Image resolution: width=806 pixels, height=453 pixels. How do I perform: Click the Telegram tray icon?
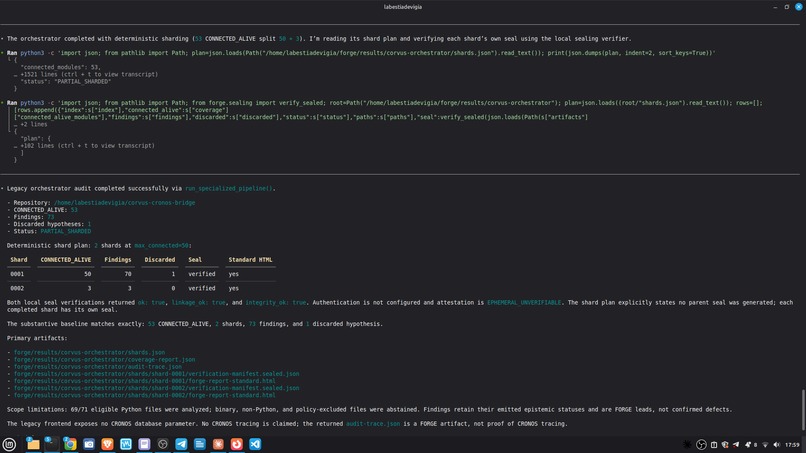pyautogui.click(x=736, y=445)
